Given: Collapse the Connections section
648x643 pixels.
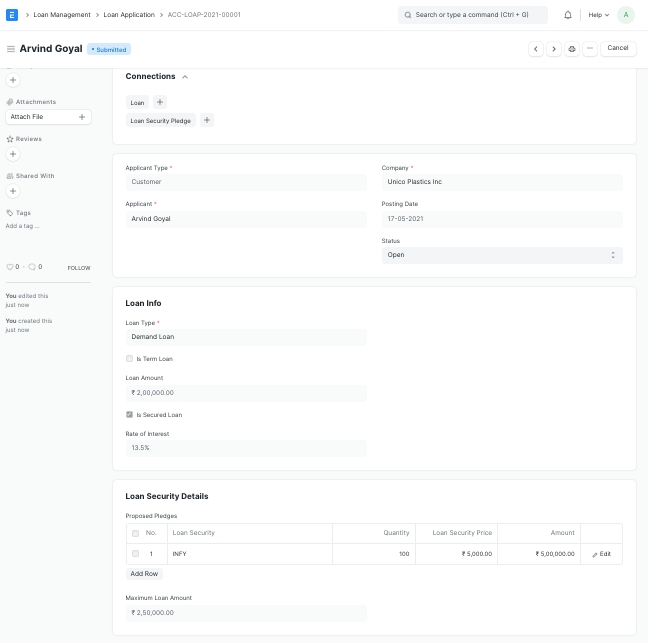Looking at the screenshot, I should coord(185,77).
